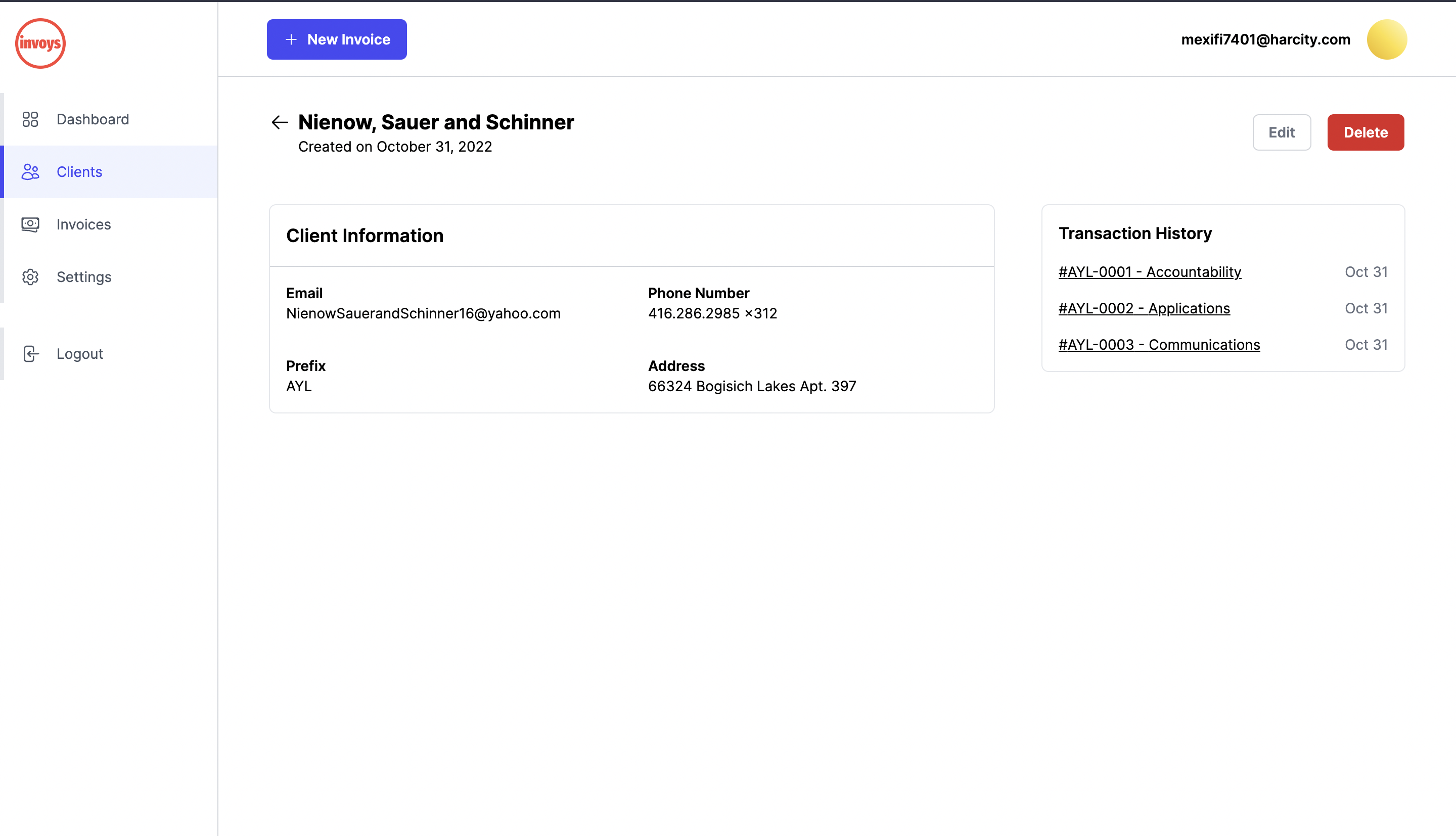This screenshot has width=1456, height=836.
Task: Click the Settings gear icon
Action: 30,277
